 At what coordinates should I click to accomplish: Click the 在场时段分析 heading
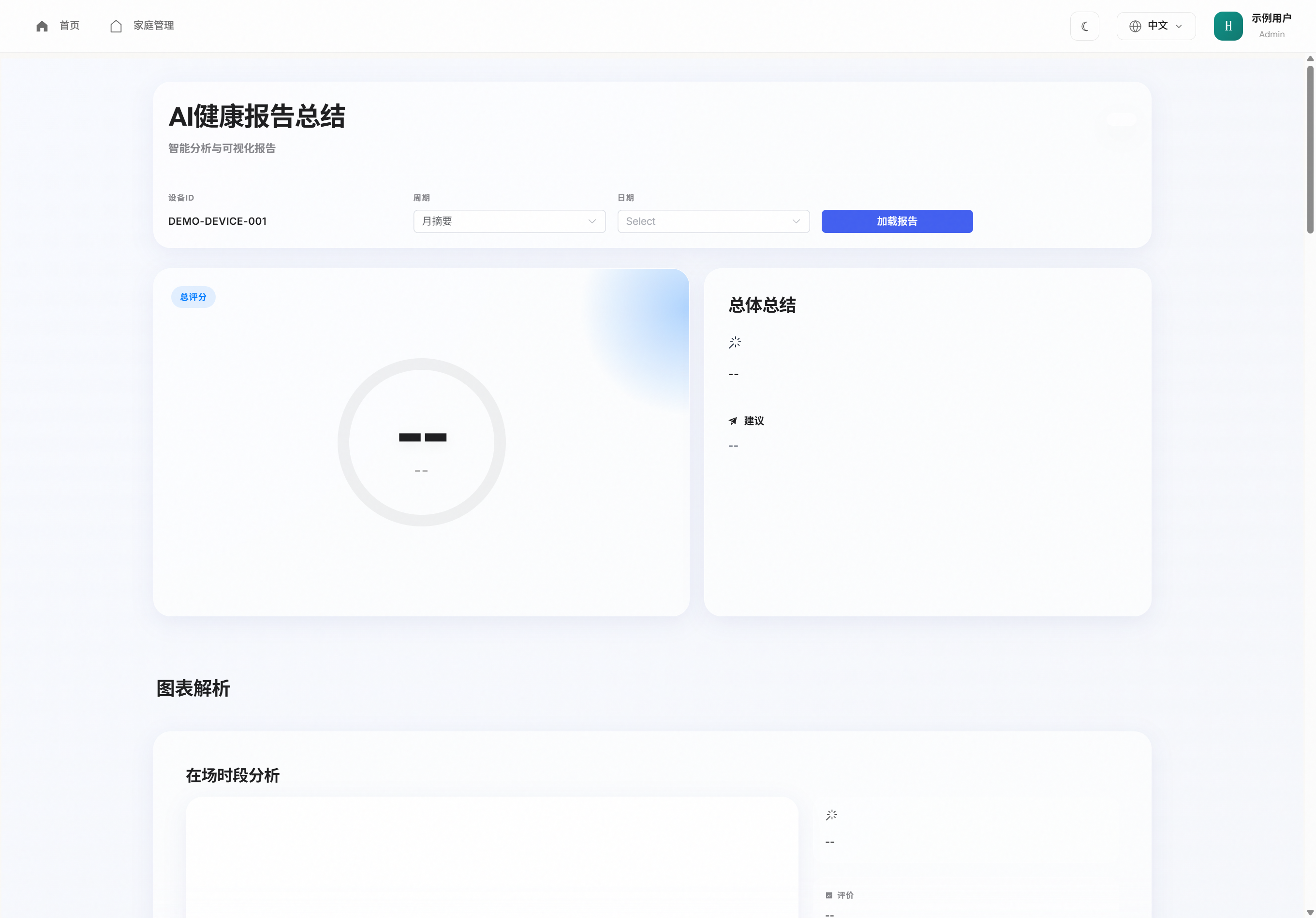(232, 775)
